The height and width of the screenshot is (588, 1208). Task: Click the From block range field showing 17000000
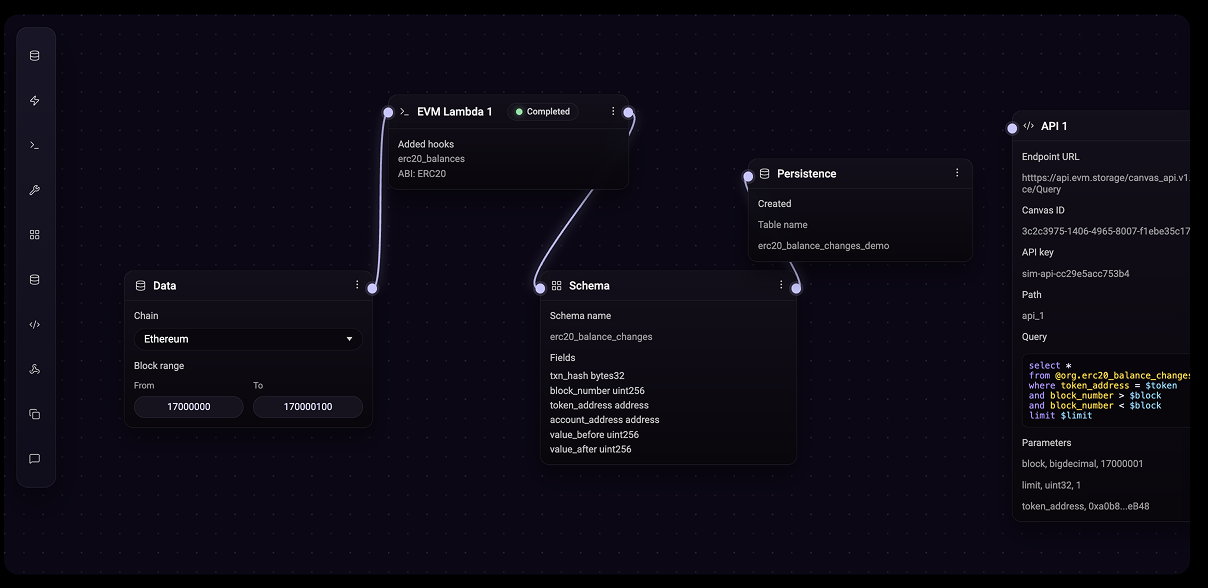click(x=188, y=407)
